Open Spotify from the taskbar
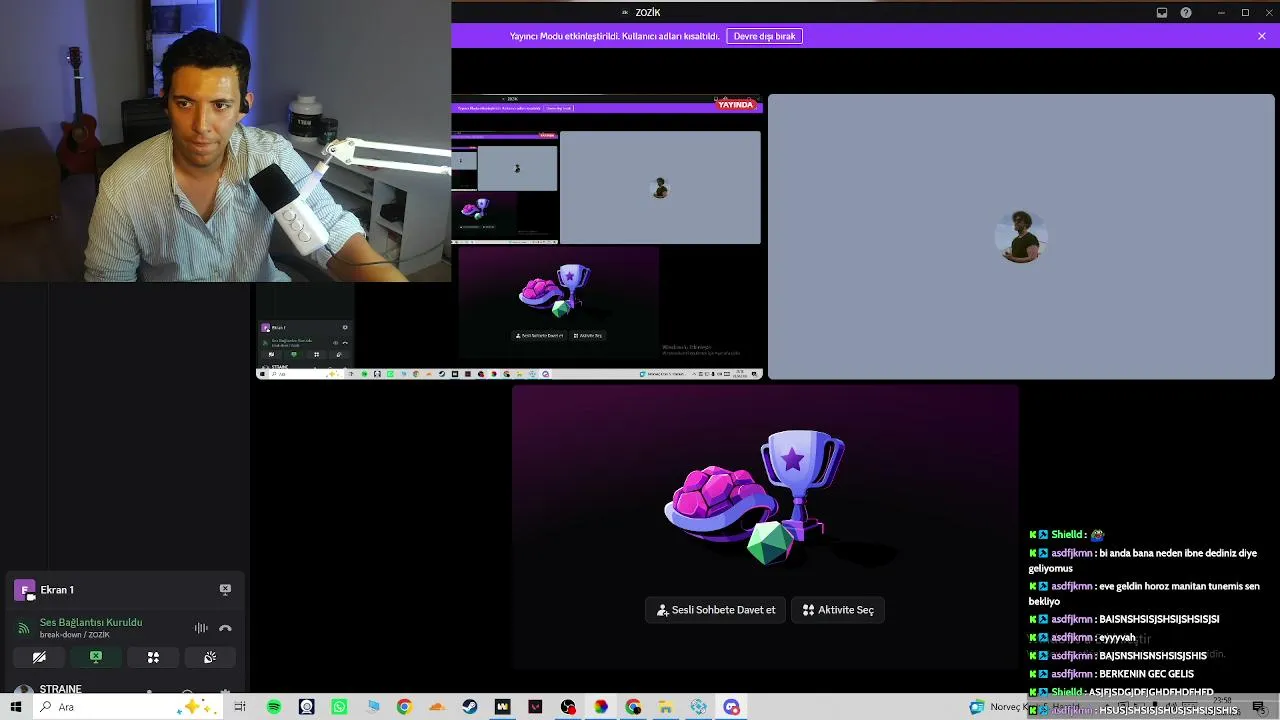 (274, 707)
